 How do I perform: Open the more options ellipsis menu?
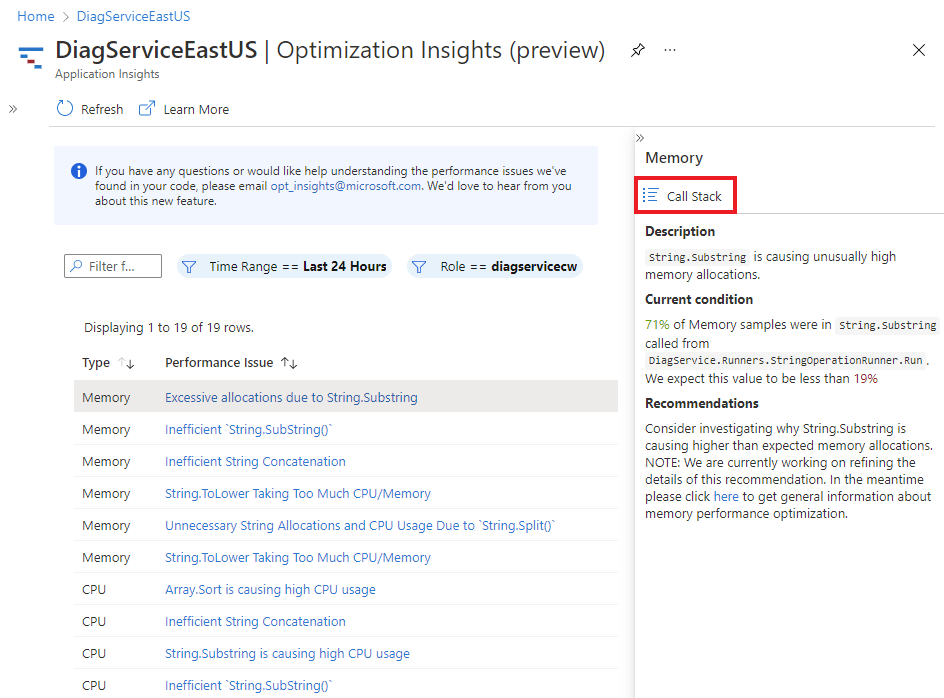tap(669, 50)
